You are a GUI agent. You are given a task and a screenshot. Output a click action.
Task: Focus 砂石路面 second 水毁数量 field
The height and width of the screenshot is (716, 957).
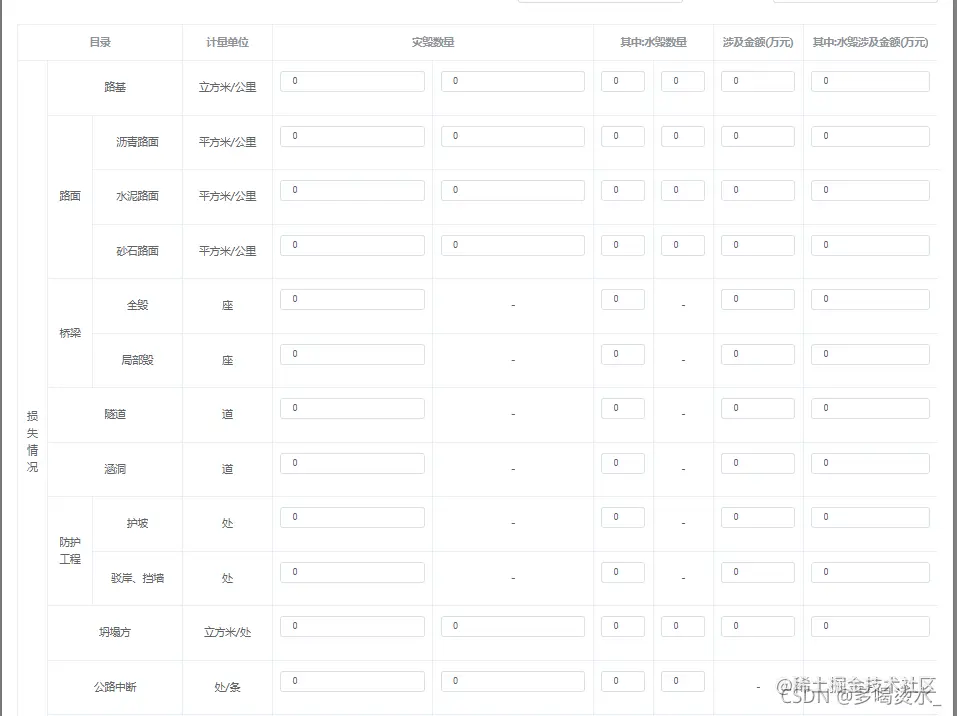click(x=682, y=245)
